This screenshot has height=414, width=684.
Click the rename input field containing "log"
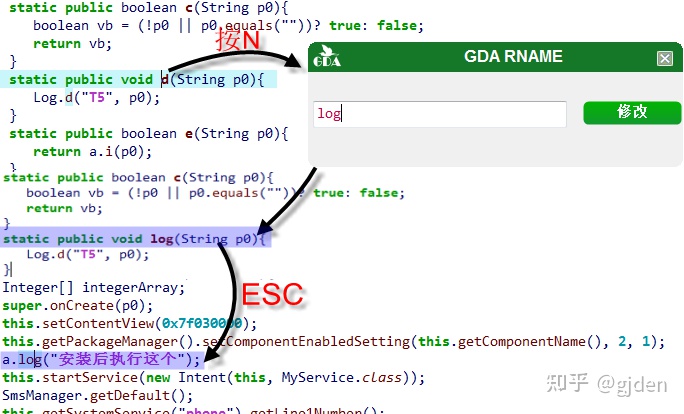pos(440,114)
